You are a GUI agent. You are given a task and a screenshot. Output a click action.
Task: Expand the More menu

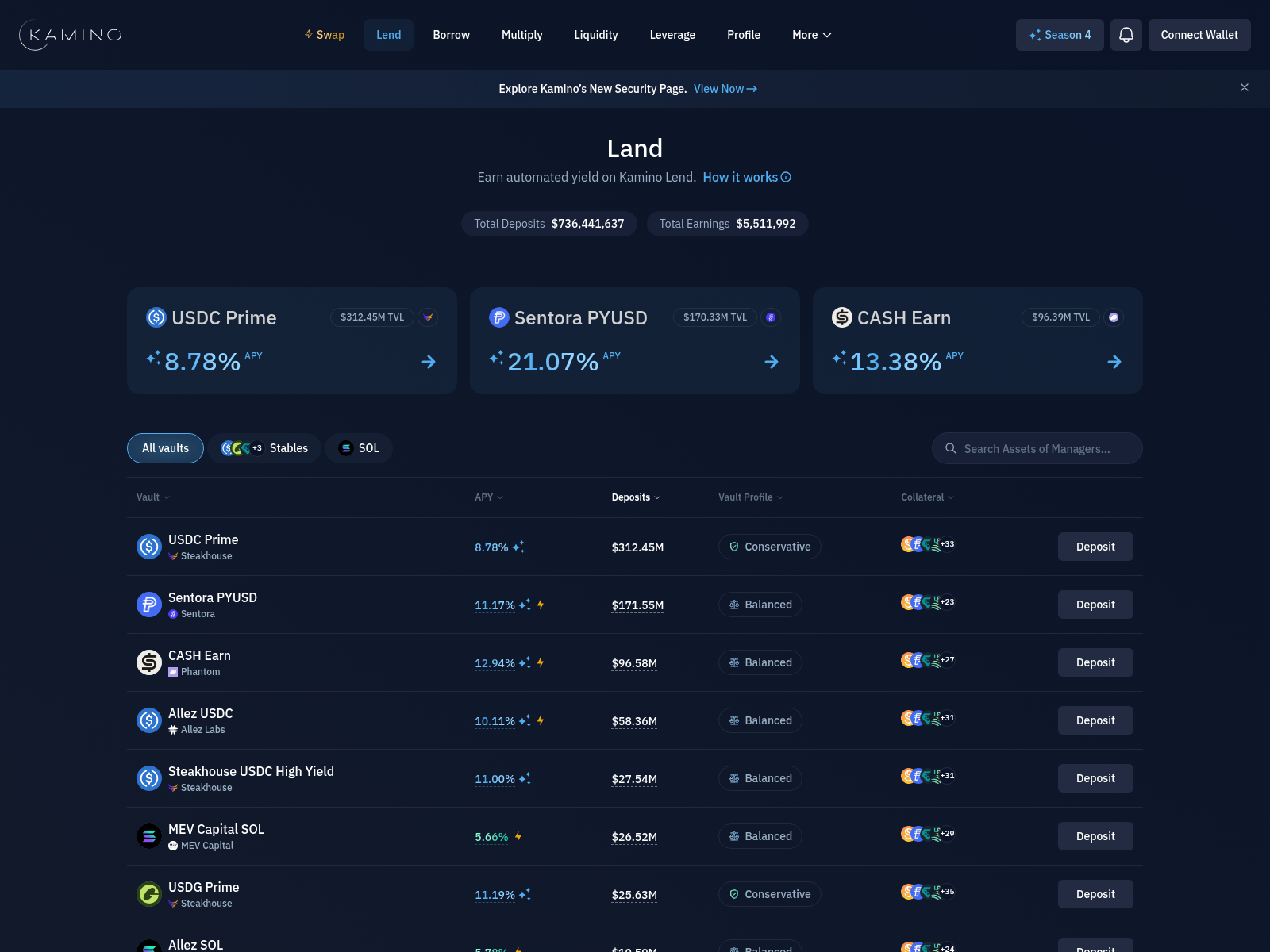(811, 35)
